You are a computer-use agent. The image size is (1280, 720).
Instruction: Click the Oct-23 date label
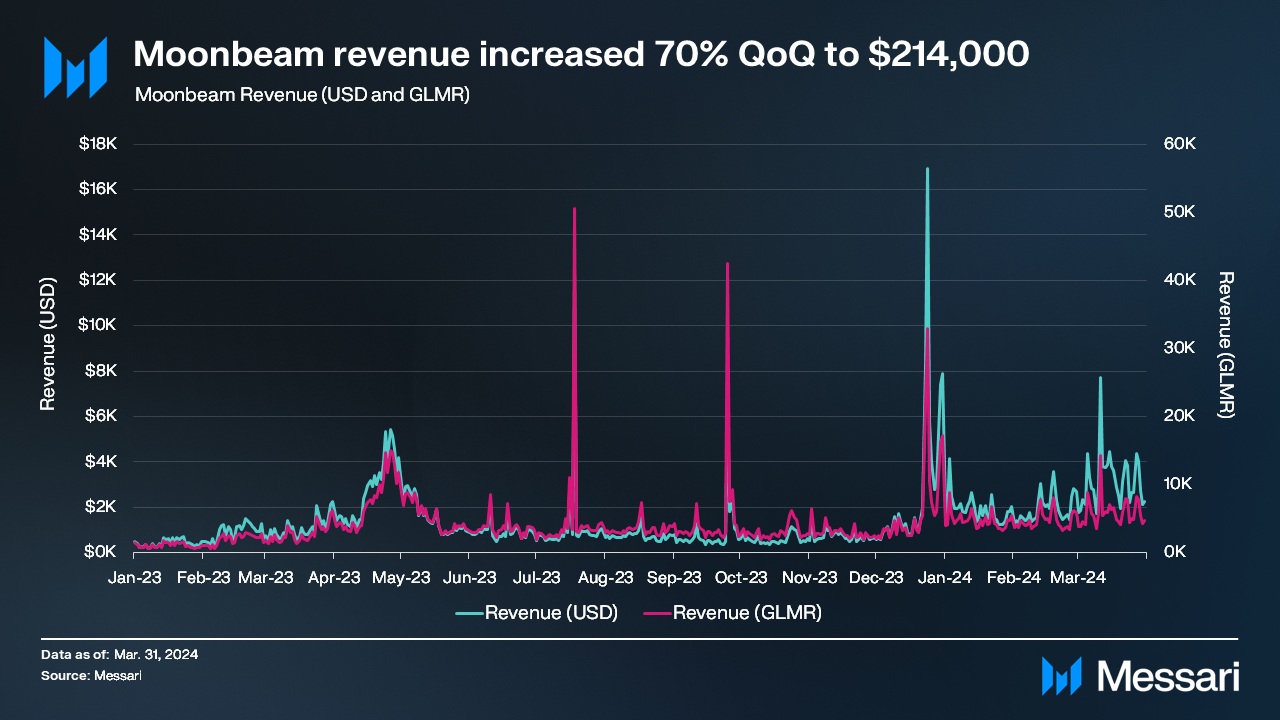[x=741, y=578]
